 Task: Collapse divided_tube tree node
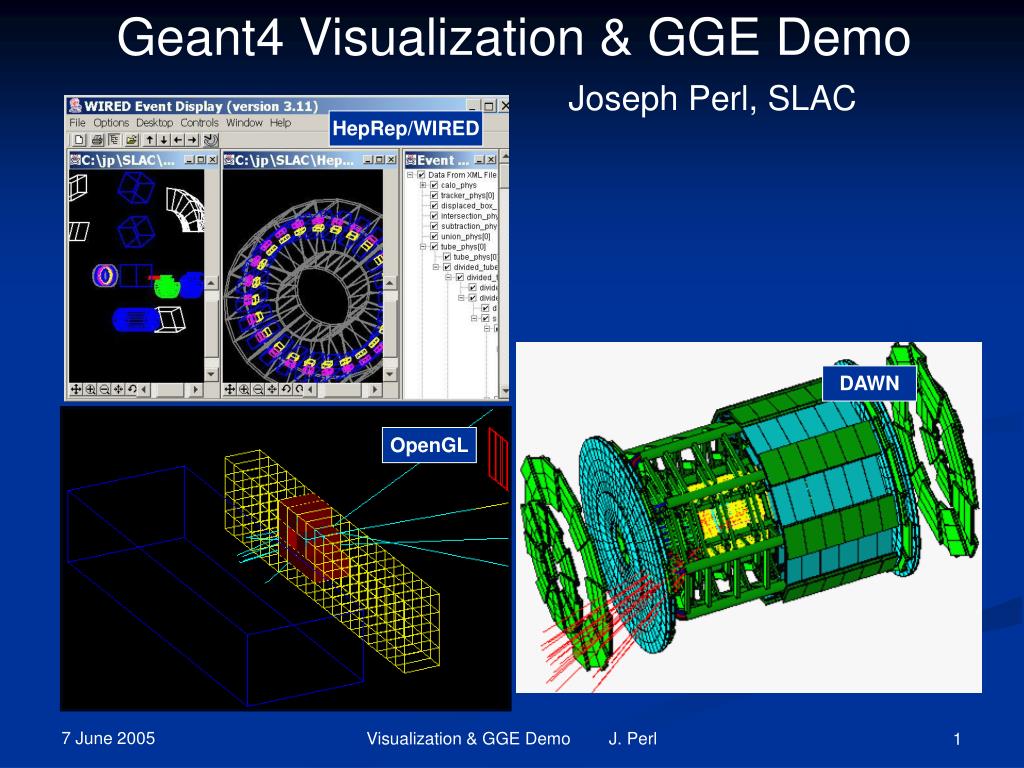(436, 267)
